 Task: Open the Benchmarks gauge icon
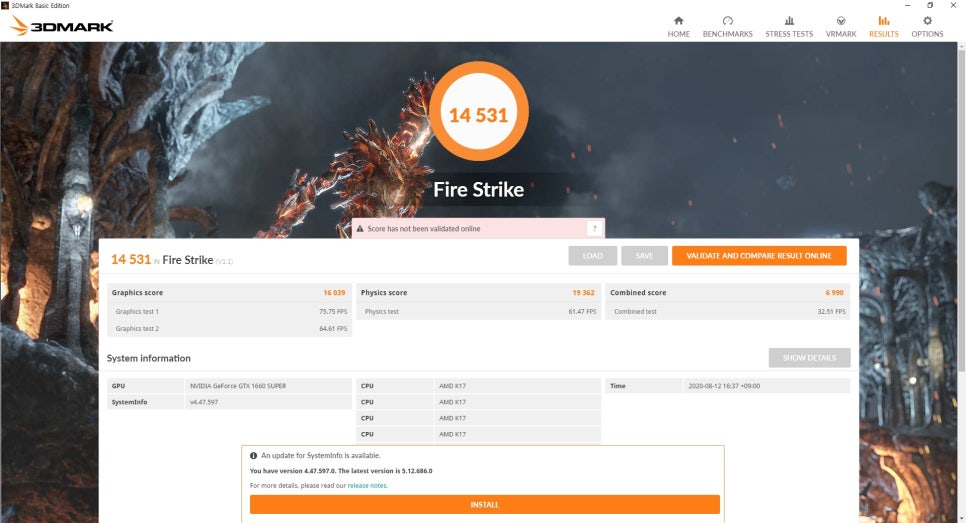(x=728, y=21)
